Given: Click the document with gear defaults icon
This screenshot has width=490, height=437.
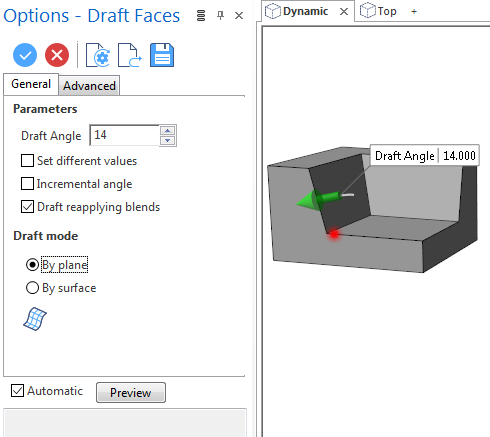Looking at the screenshot, I should click(x=98, y=55).
